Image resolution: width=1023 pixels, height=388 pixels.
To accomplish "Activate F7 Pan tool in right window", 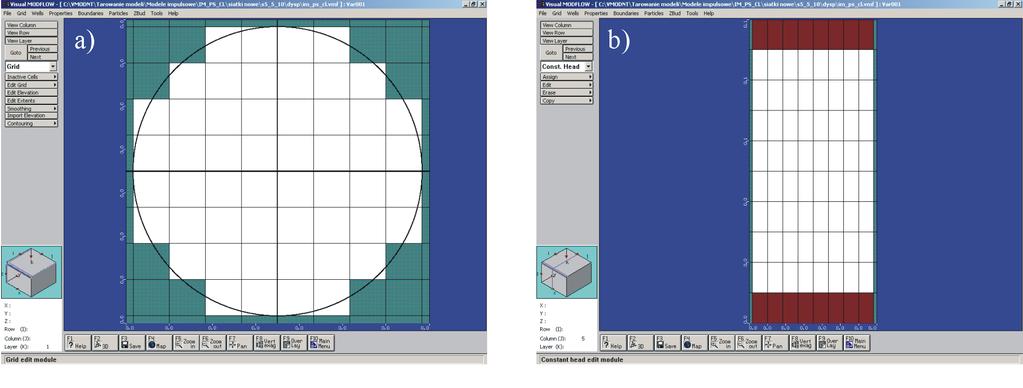I will pos(775,342).
